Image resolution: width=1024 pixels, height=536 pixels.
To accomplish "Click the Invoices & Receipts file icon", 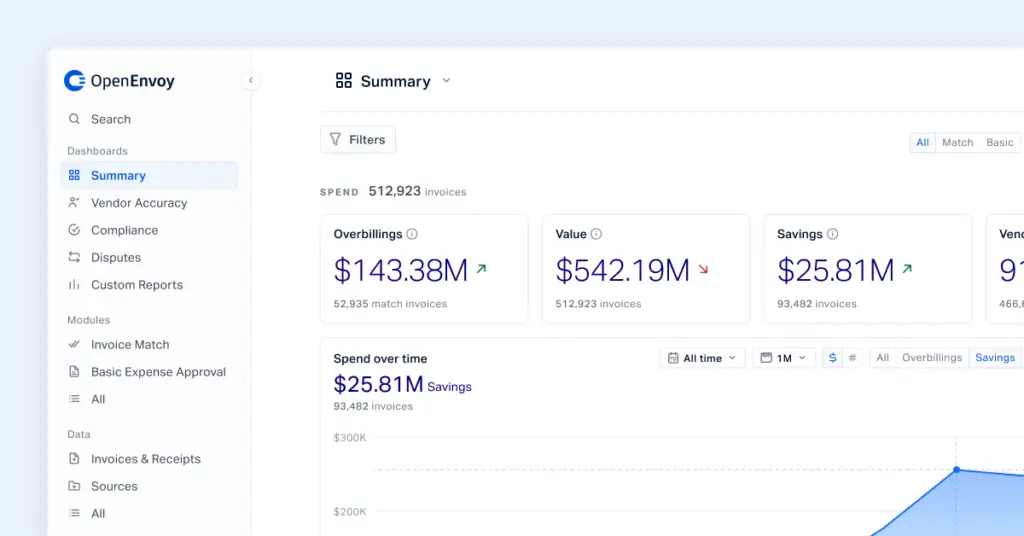I will coord(74,458).
